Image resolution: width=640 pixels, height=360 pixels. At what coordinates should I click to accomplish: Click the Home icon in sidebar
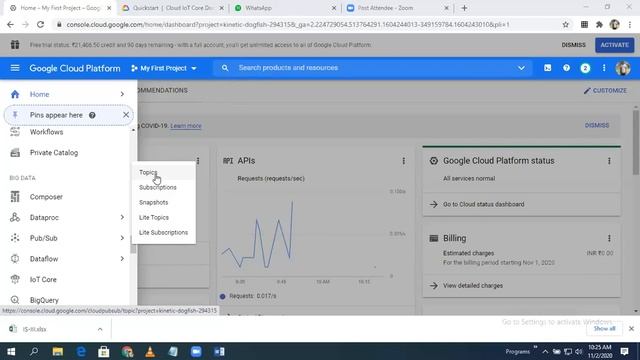pyautogui.click(x=15, y=94)
